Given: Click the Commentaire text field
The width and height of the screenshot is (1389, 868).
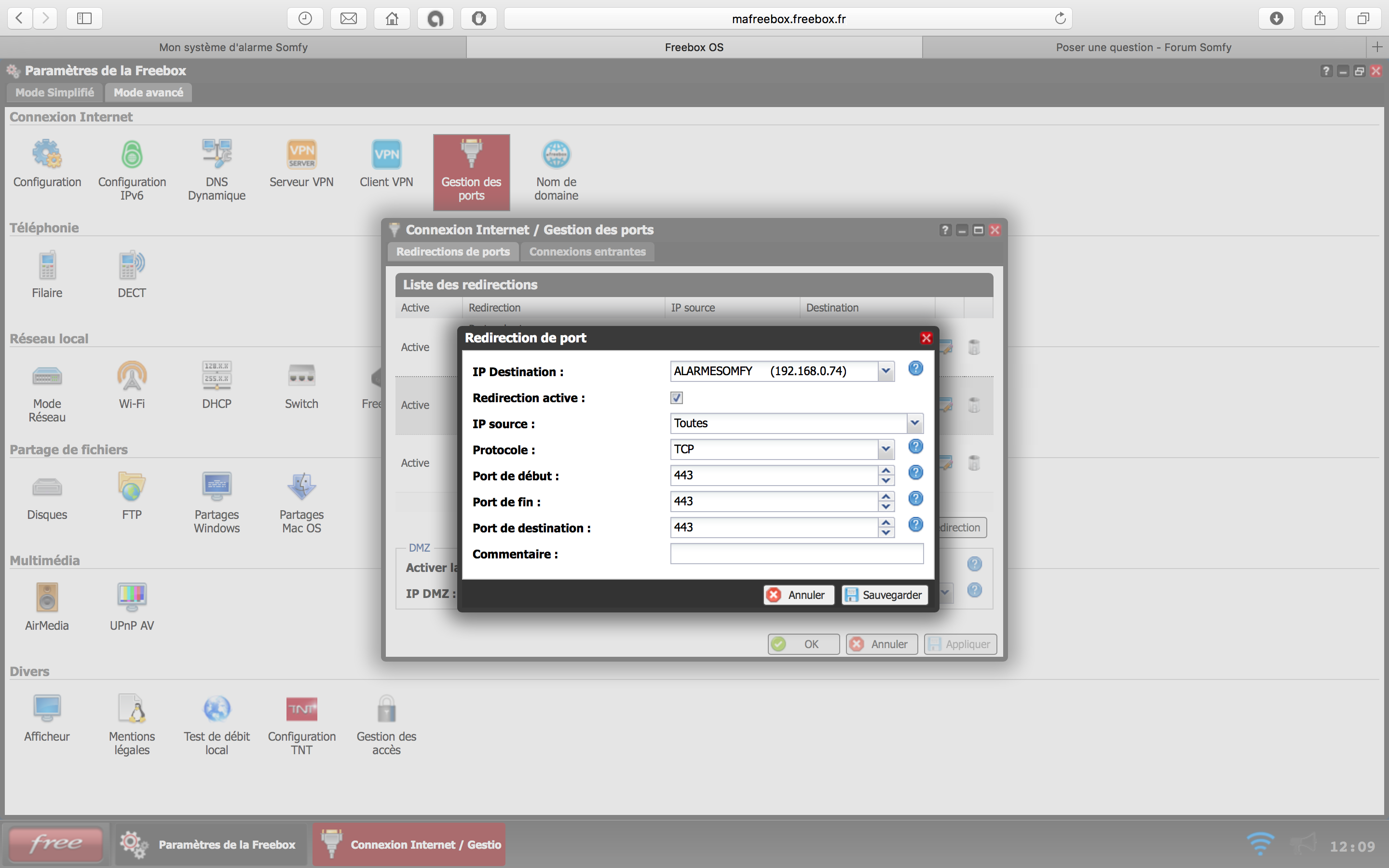Looking at the screenshot, I should click(796, 554).
